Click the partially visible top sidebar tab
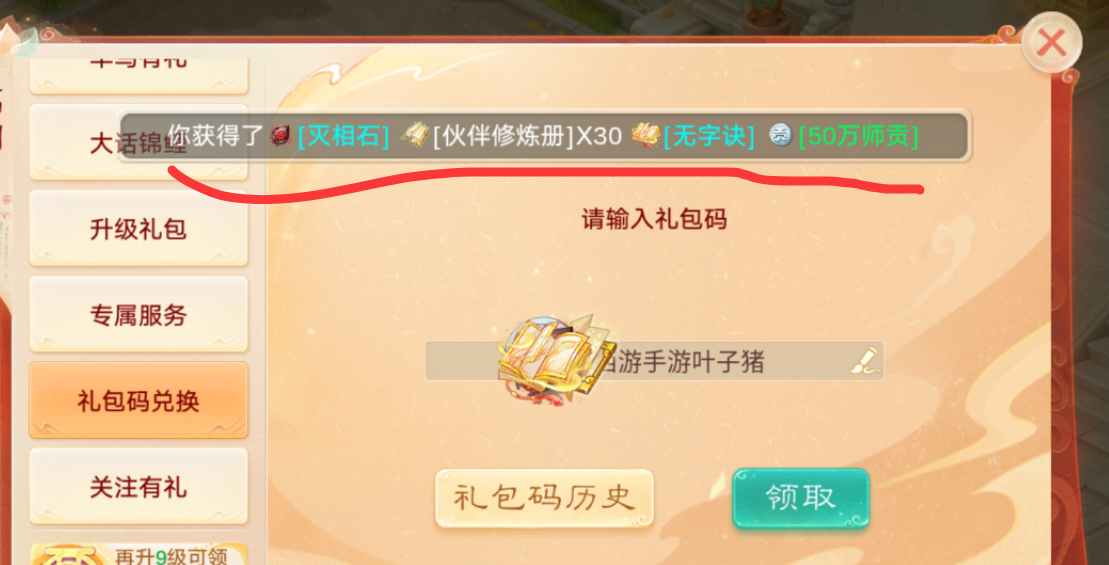The height and width of the screenshot is (565, 1109). tap(139, 76)
